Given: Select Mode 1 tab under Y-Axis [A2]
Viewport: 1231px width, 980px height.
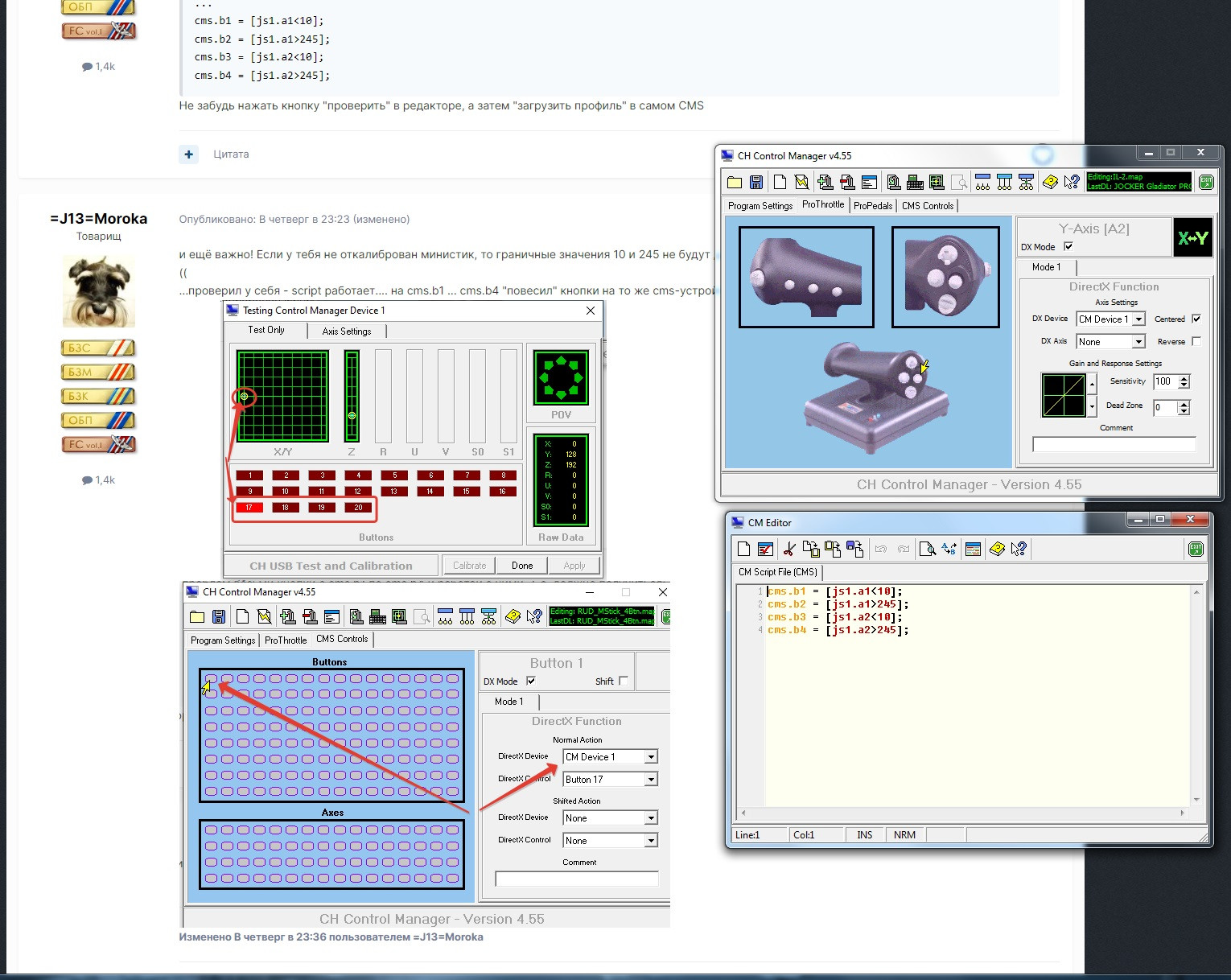Looking at the screenshot, I should 1047,267.
